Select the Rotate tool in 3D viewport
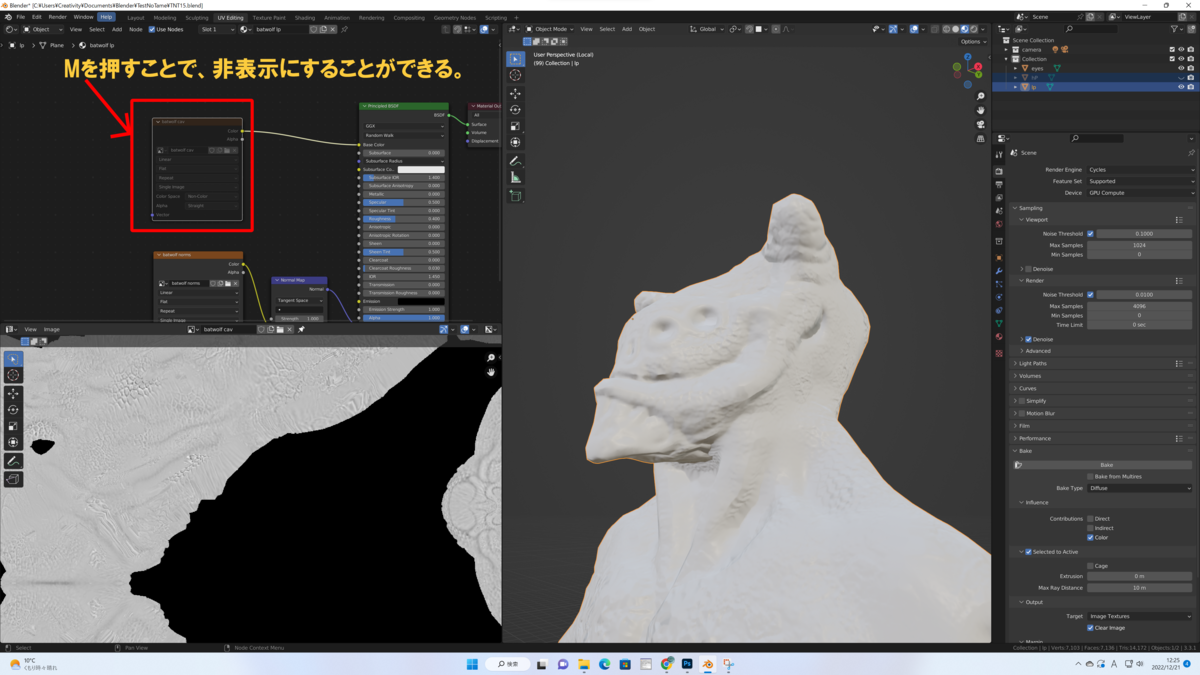 tap(515, 110)
